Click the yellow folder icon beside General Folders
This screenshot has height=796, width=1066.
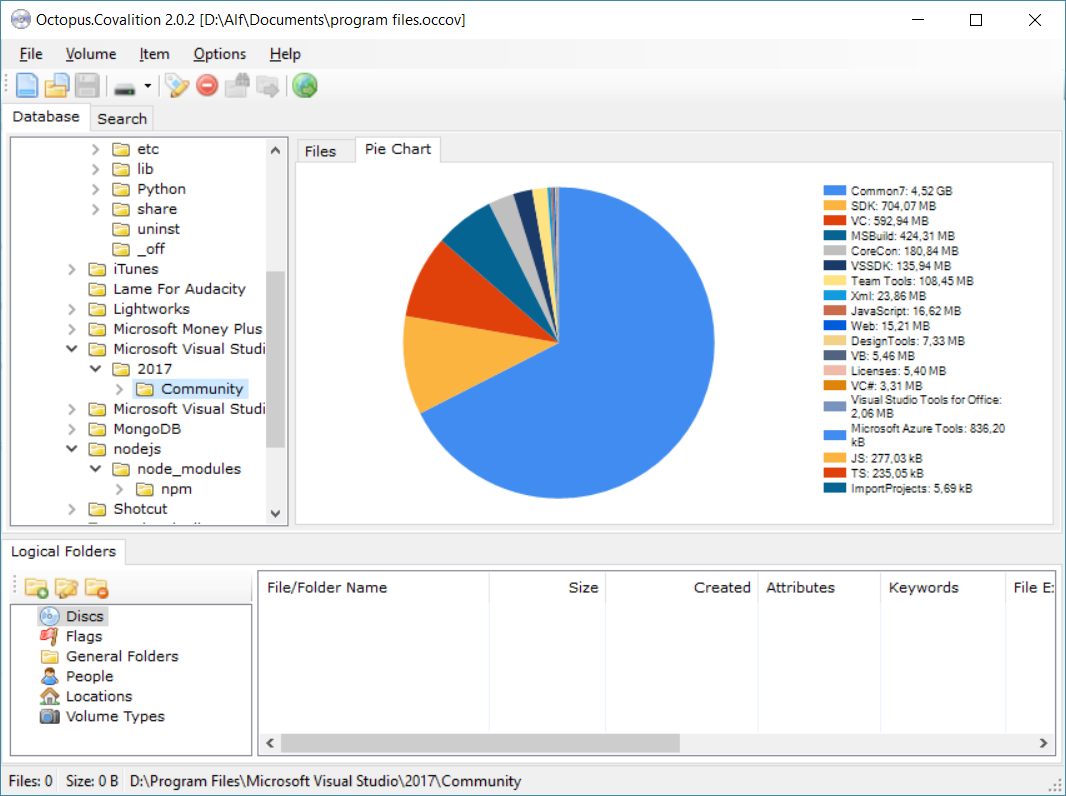tap(50, 657)
